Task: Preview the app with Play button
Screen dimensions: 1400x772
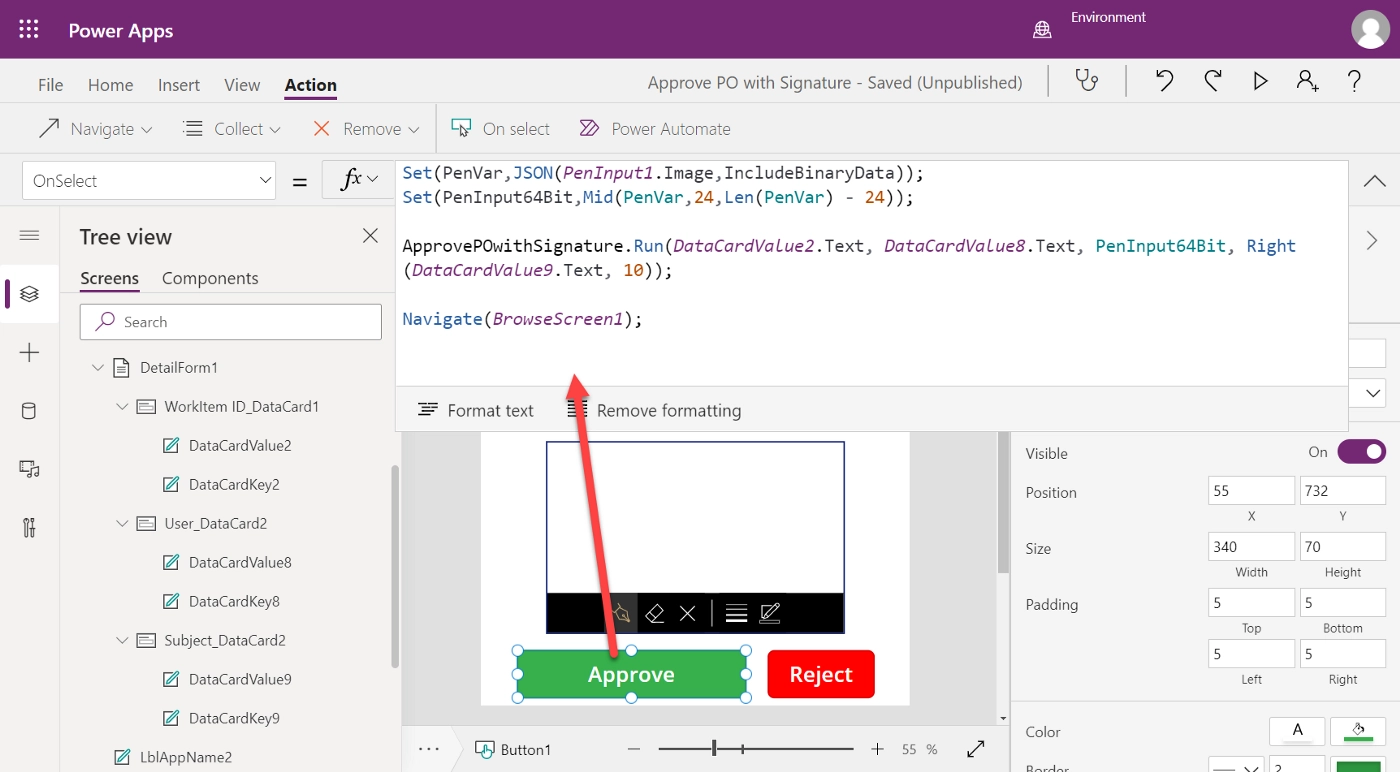Action: pos(1260,82)
